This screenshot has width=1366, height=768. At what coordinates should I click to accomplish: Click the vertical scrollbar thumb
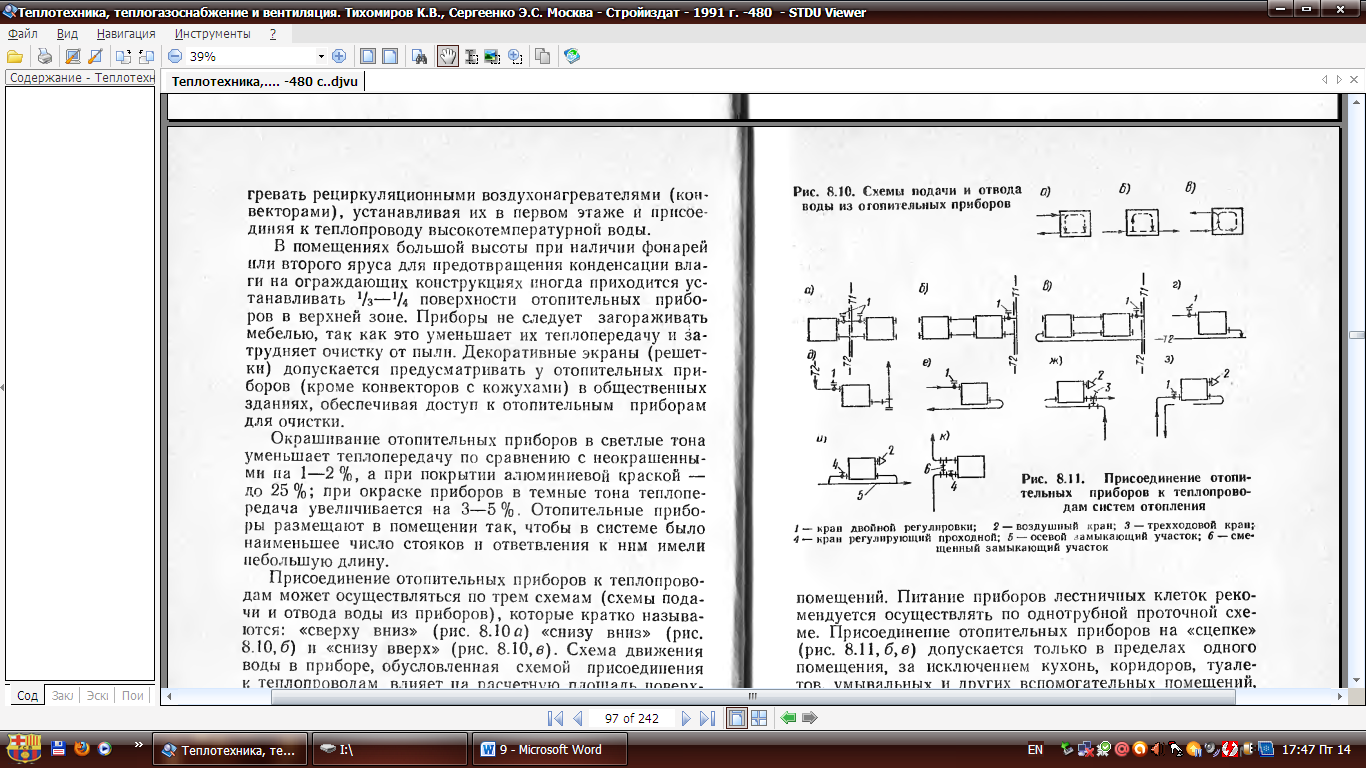click(x=1356, y=336)
